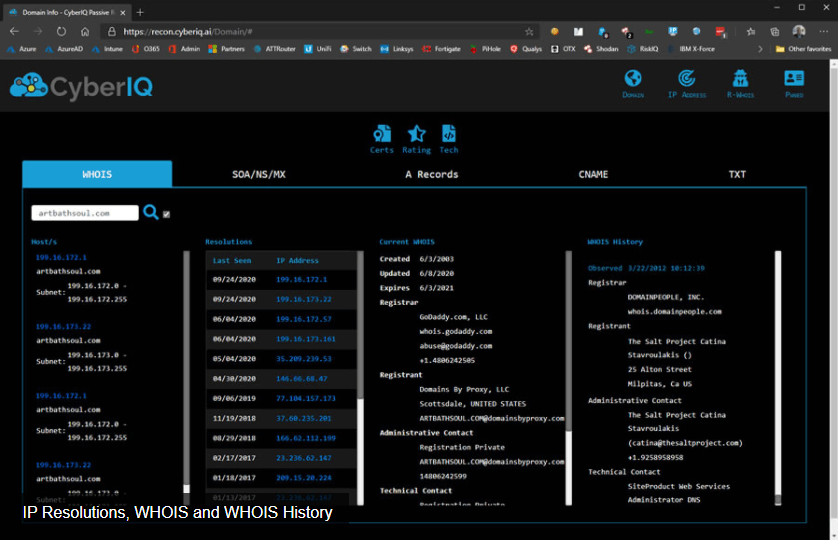Switch to the TXT tab
Viewport: 838px width, 540px height.
(x=736, y=174)
